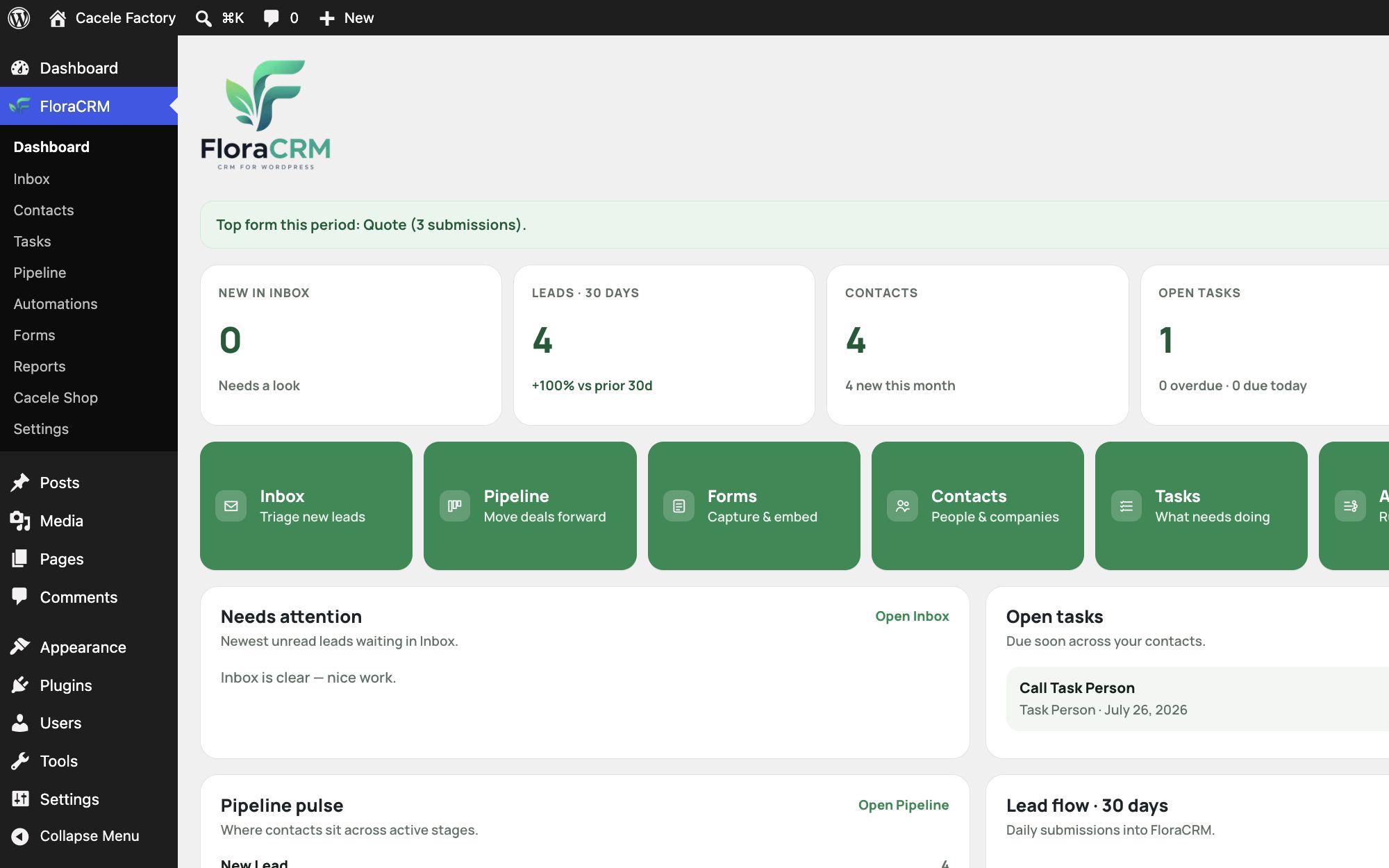Click 'Inbox is clear — nice work.' text
This screenshot has height=868, width=1389.
click(308, 678)
